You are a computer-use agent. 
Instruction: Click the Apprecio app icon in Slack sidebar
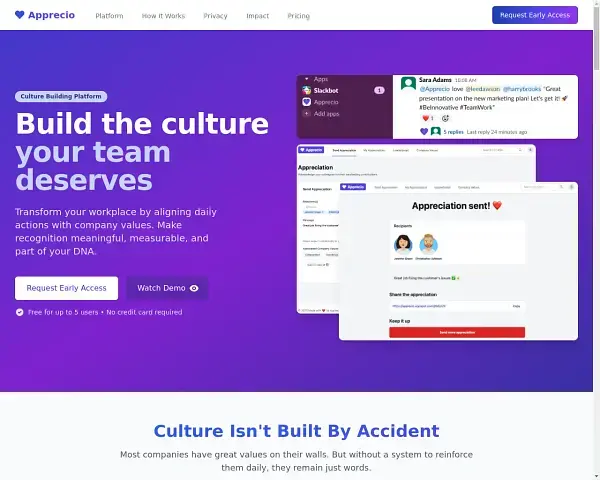pos(307,102)
